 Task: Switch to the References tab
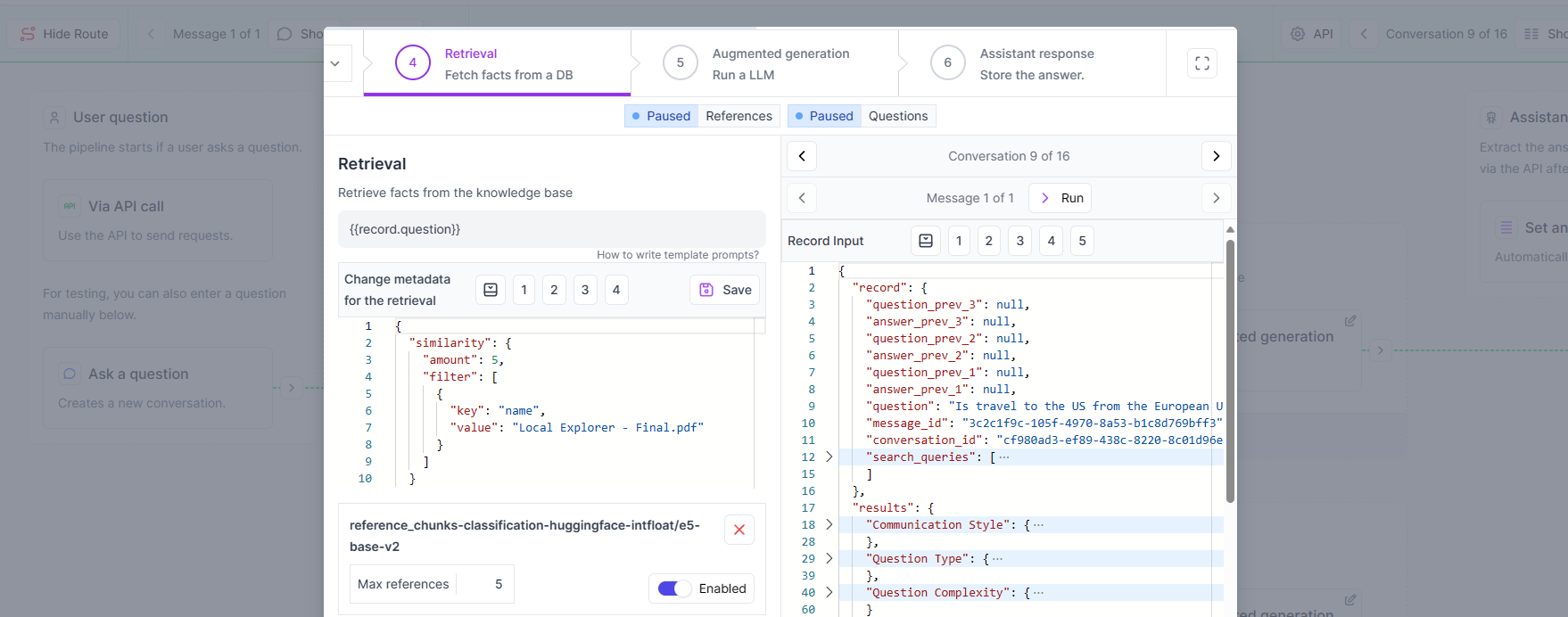click(739, 116)
